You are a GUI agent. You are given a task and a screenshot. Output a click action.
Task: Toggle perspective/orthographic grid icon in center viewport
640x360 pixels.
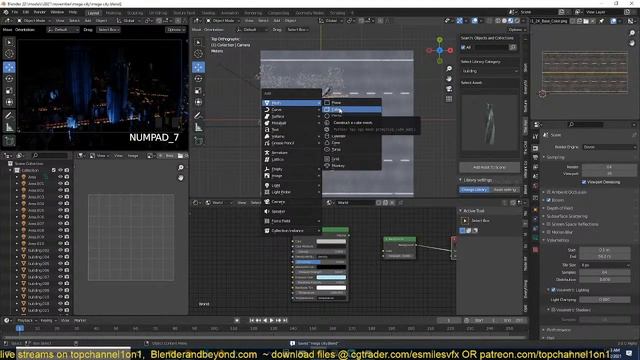coord(449,99)
